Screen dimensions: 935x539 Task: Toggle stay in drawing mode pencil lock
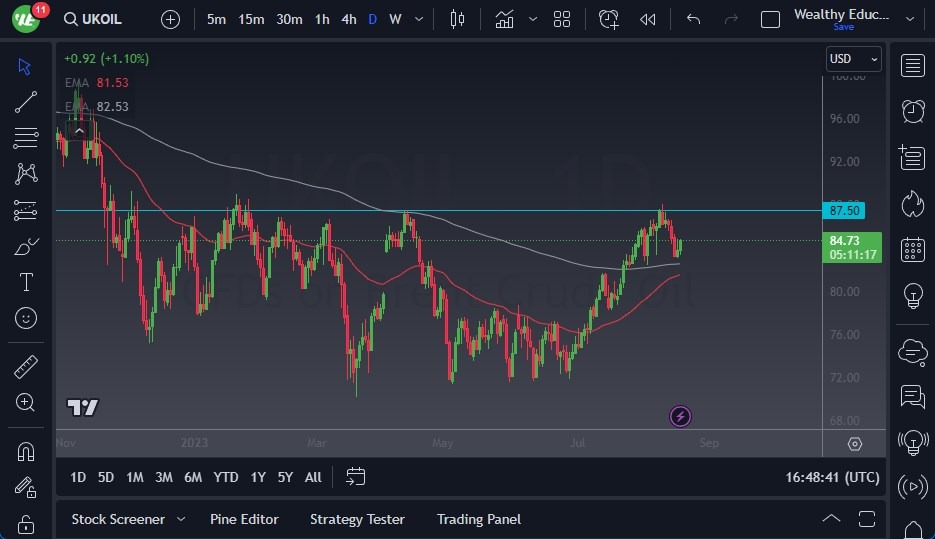click(x=26, y=487)
